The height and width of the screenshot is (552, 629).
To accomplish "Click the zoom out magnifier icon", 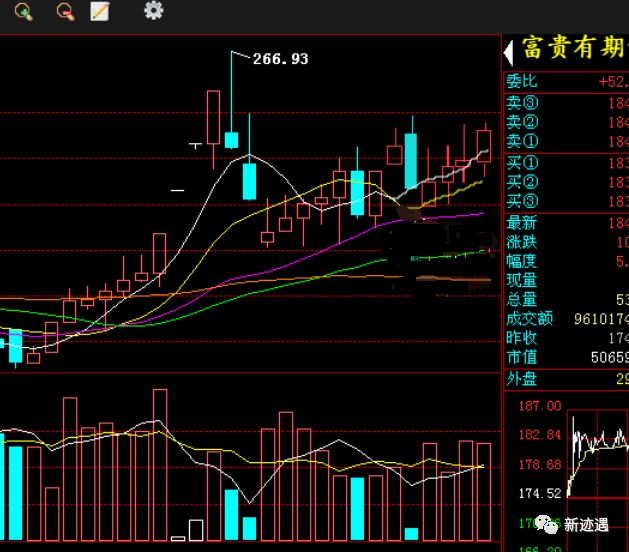I will [65, 11].
